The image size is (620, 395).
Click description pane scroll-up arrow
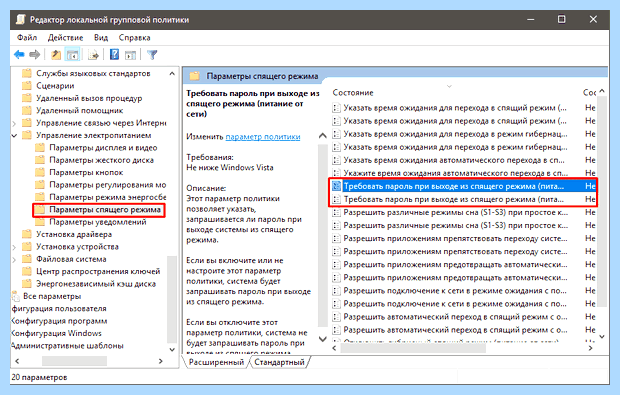click(x=323, y=136)
